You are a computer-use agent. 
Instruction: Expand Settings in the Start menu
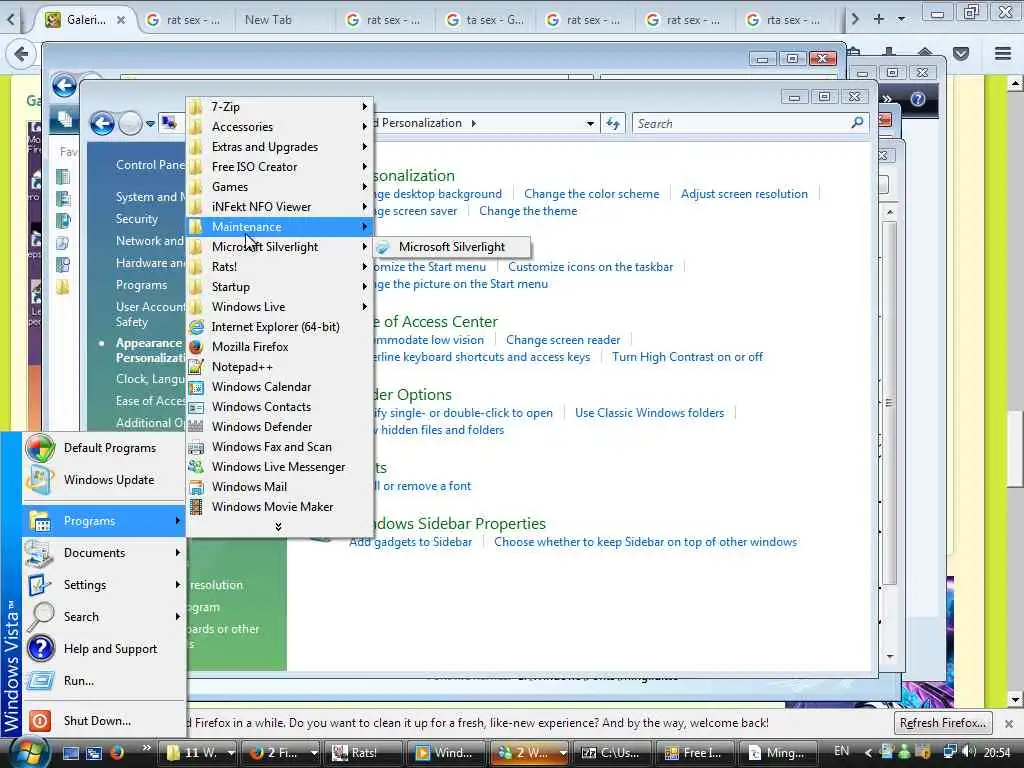[x=104, y=585]
